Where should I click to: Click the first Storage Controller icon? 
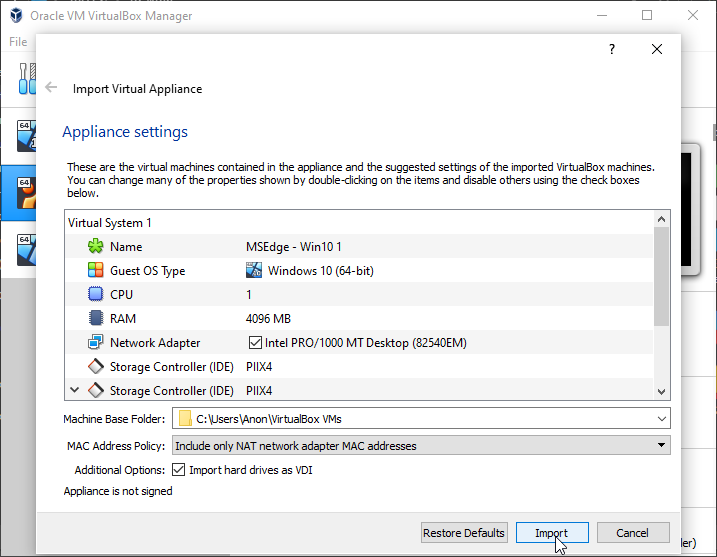(96, 367)
